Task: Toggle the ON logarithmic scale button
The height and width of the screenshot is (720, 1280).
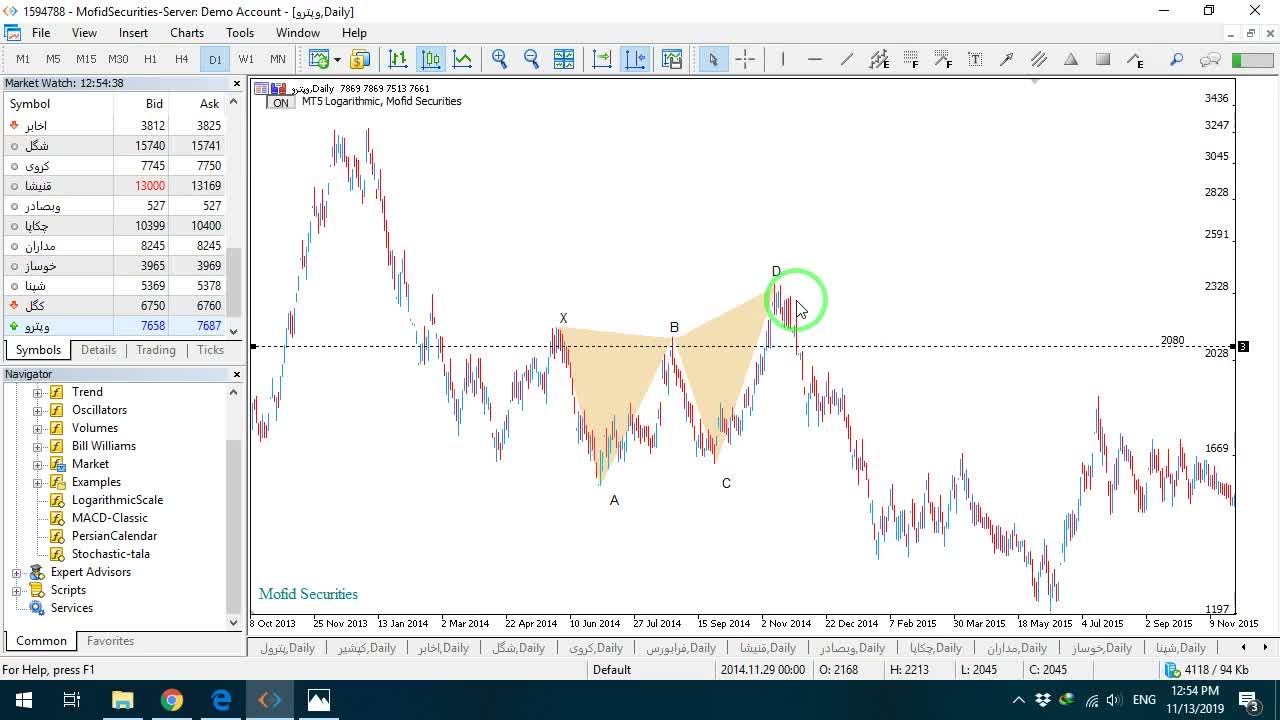Action: click(281, 103)
